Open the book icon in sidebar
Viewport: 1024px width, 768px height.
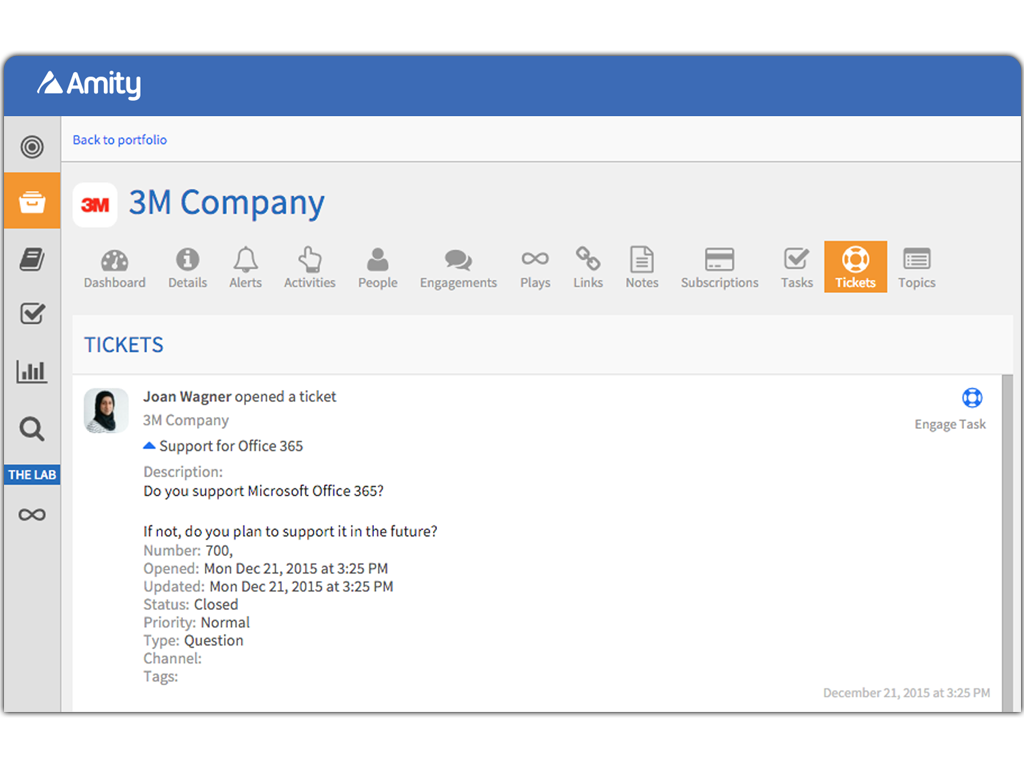click(x=32, y=260)
